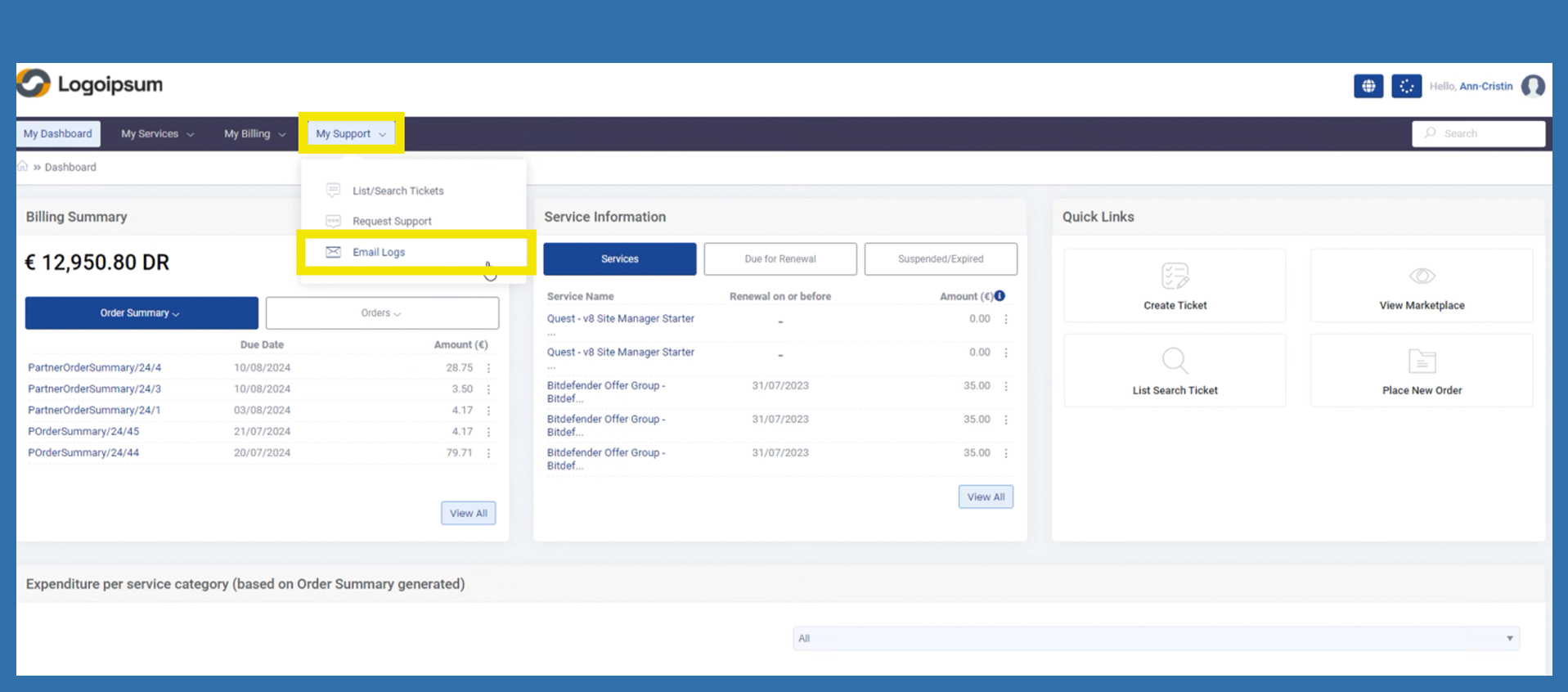Expand the My Services menu
This screenshot has height=692, width=1568.
157,134
